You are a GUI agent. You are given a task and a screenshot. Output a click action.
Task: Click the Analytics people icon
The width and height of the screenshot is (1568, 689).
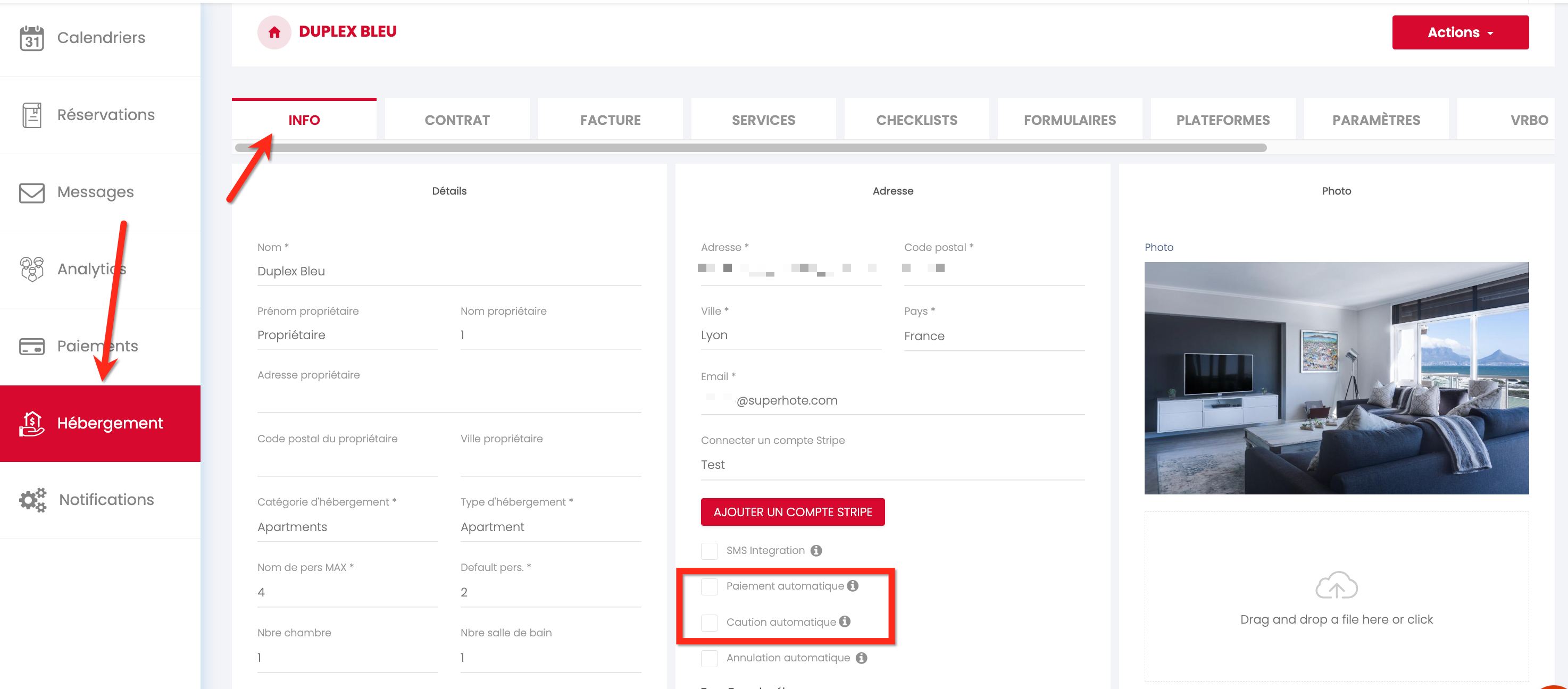32,269
